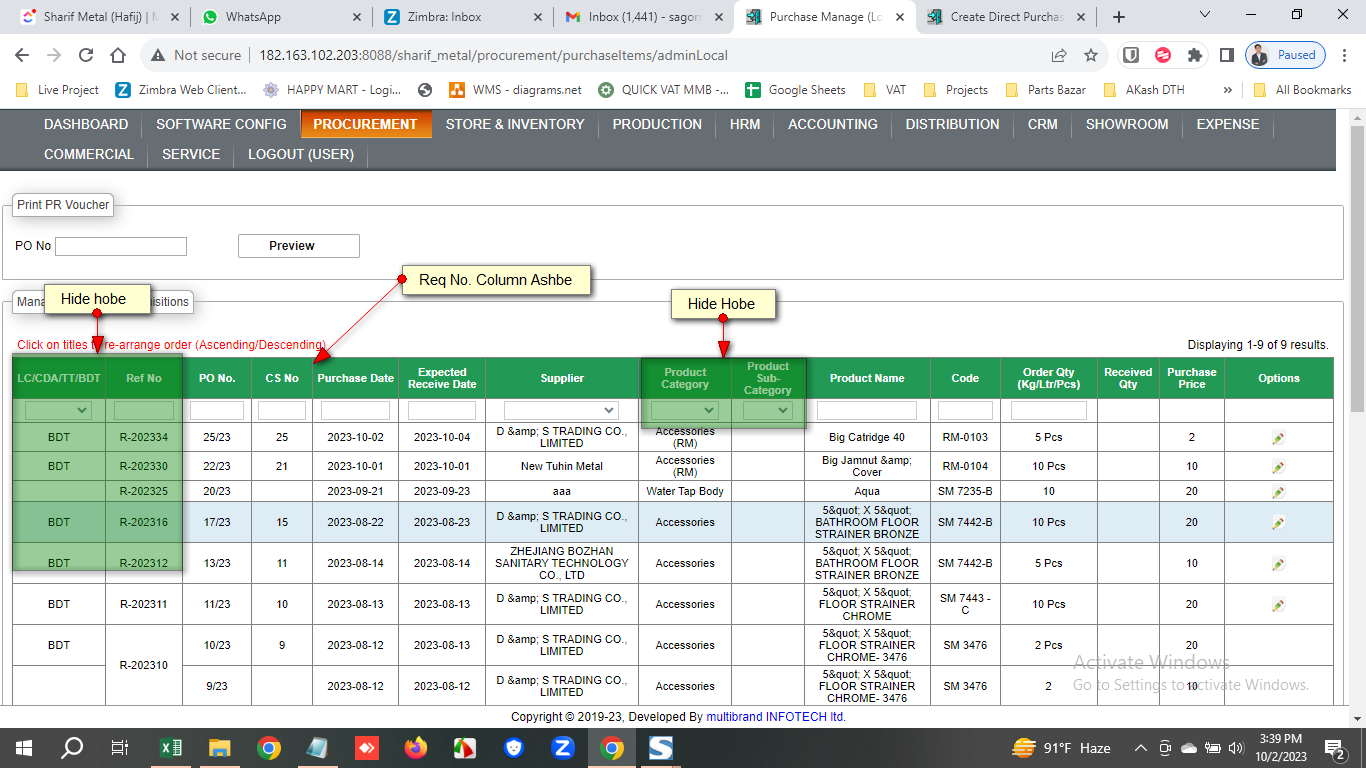
Task: Click edit pencil icon for PO 20/23
Action: coord(1278,492)
